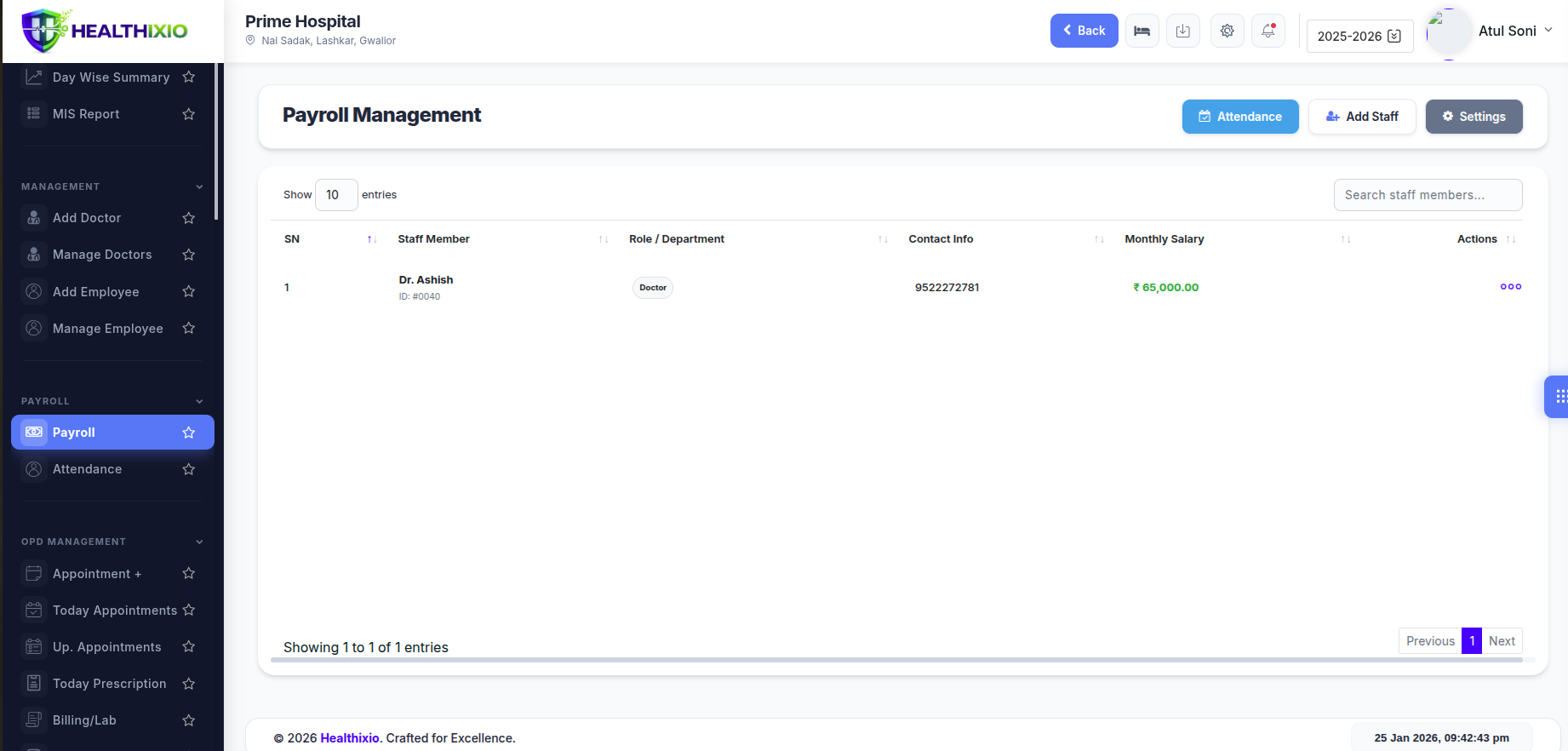The width and height of the screenshot is (1568, 751).
Task: Click the gray Settings button
Action: pos(1474,117)
